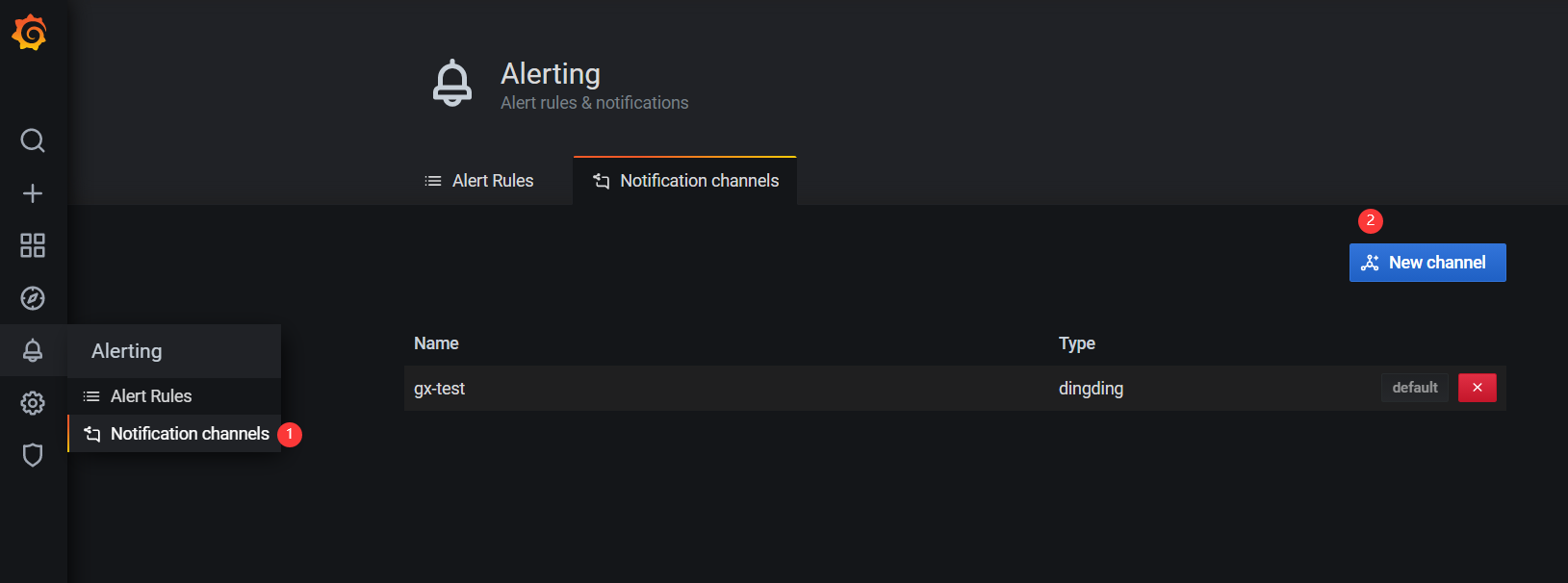The height and width of the screenshot is (583, 1568).
Task: Click the Alerting flyout menu header
Action: pos(127,351)
